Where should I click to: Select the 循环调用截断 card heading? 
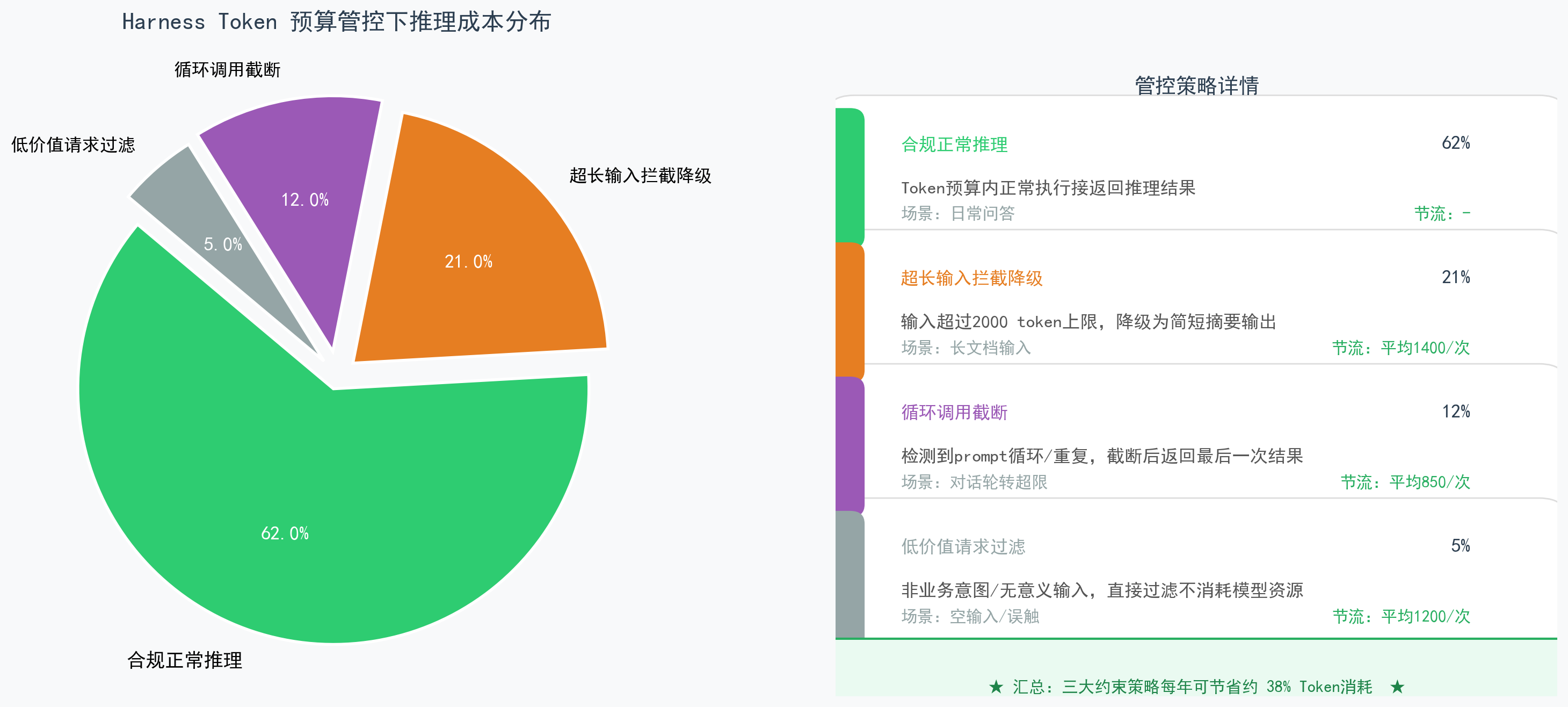(954, 412)
